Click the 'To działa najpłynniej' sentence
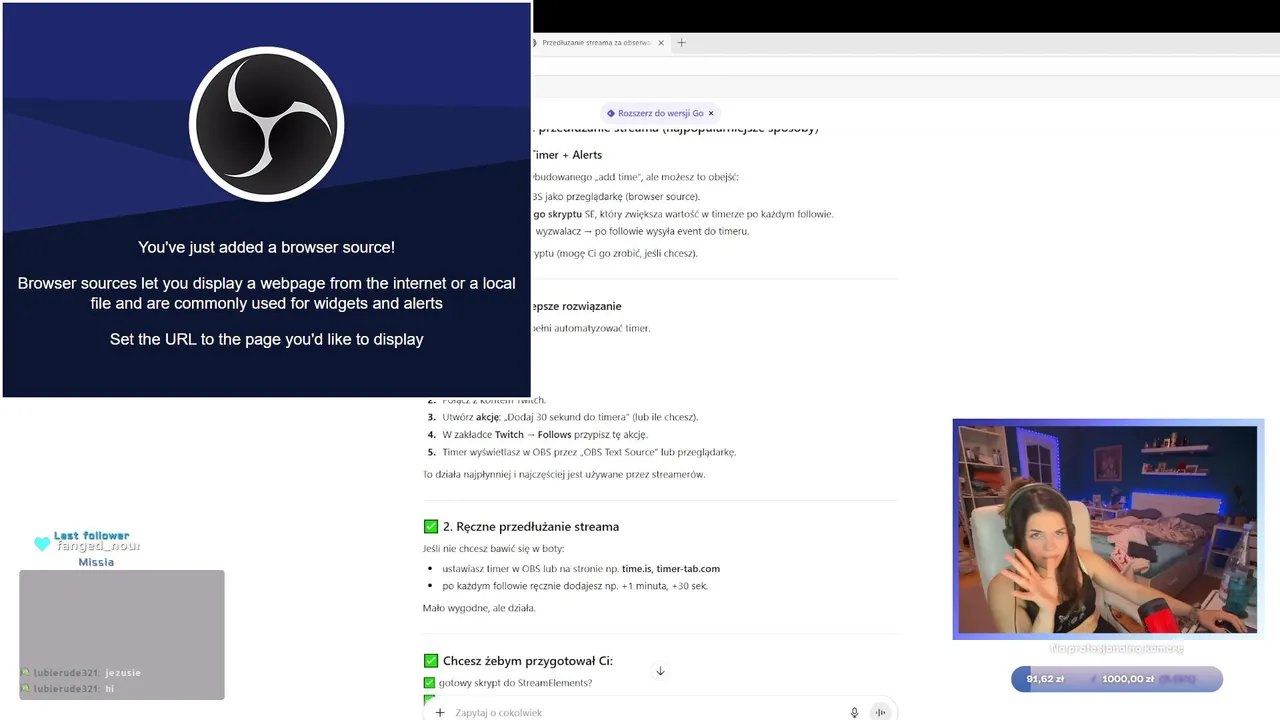Image resolution: width=1280 pixels, height=720 pixels. (x=564, y=474)
